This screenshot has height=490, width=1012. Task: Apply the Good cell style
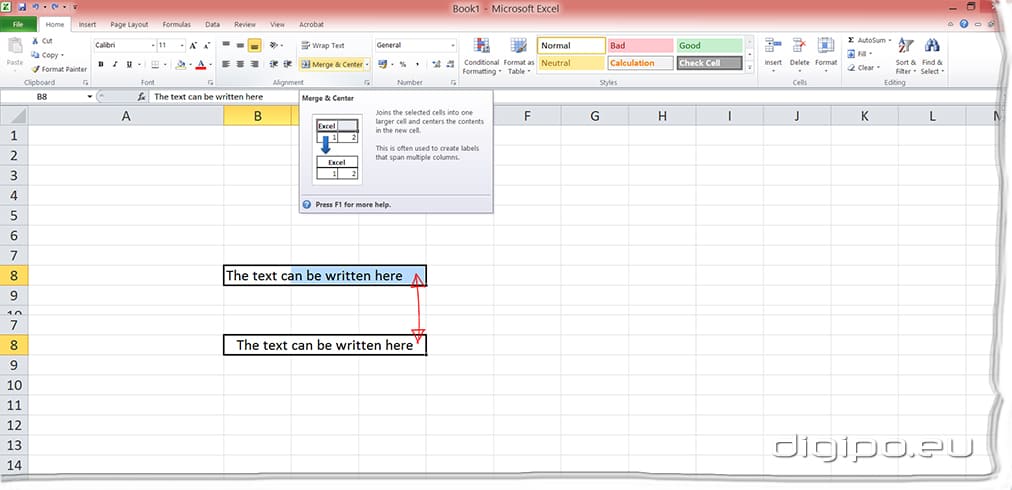pyautogui.click(x=709, y=45)
